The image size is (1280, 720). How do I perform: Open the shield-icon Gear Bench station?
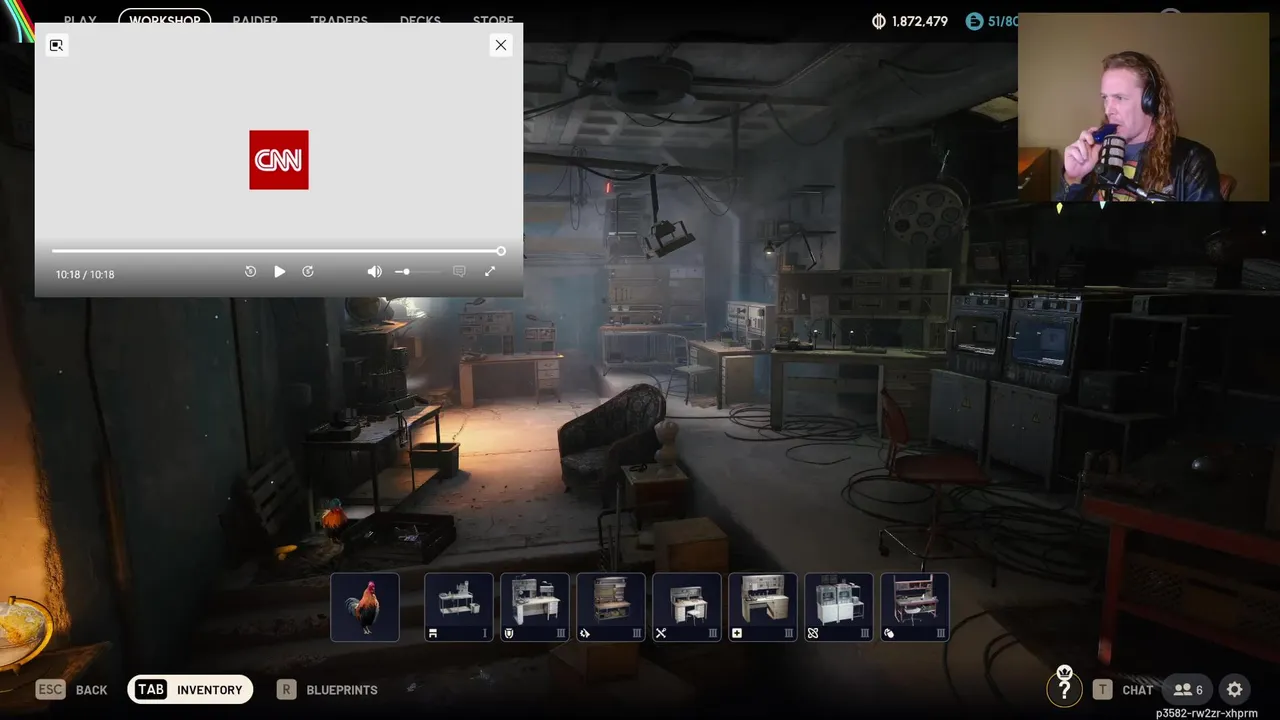(535, 607)
